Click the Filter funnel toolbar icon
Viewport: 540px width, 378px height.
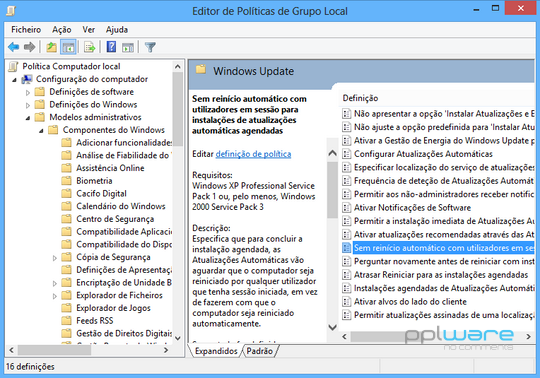[150, 47]
